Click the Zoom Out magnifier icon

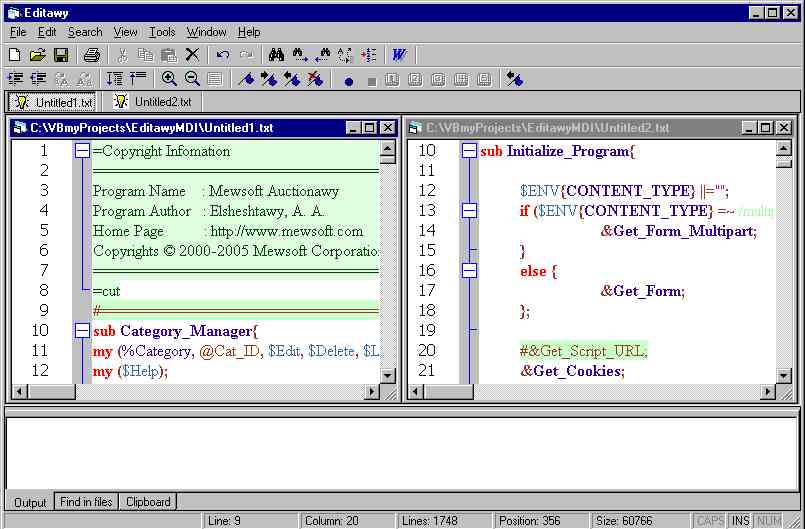click(x=192, y=79)
